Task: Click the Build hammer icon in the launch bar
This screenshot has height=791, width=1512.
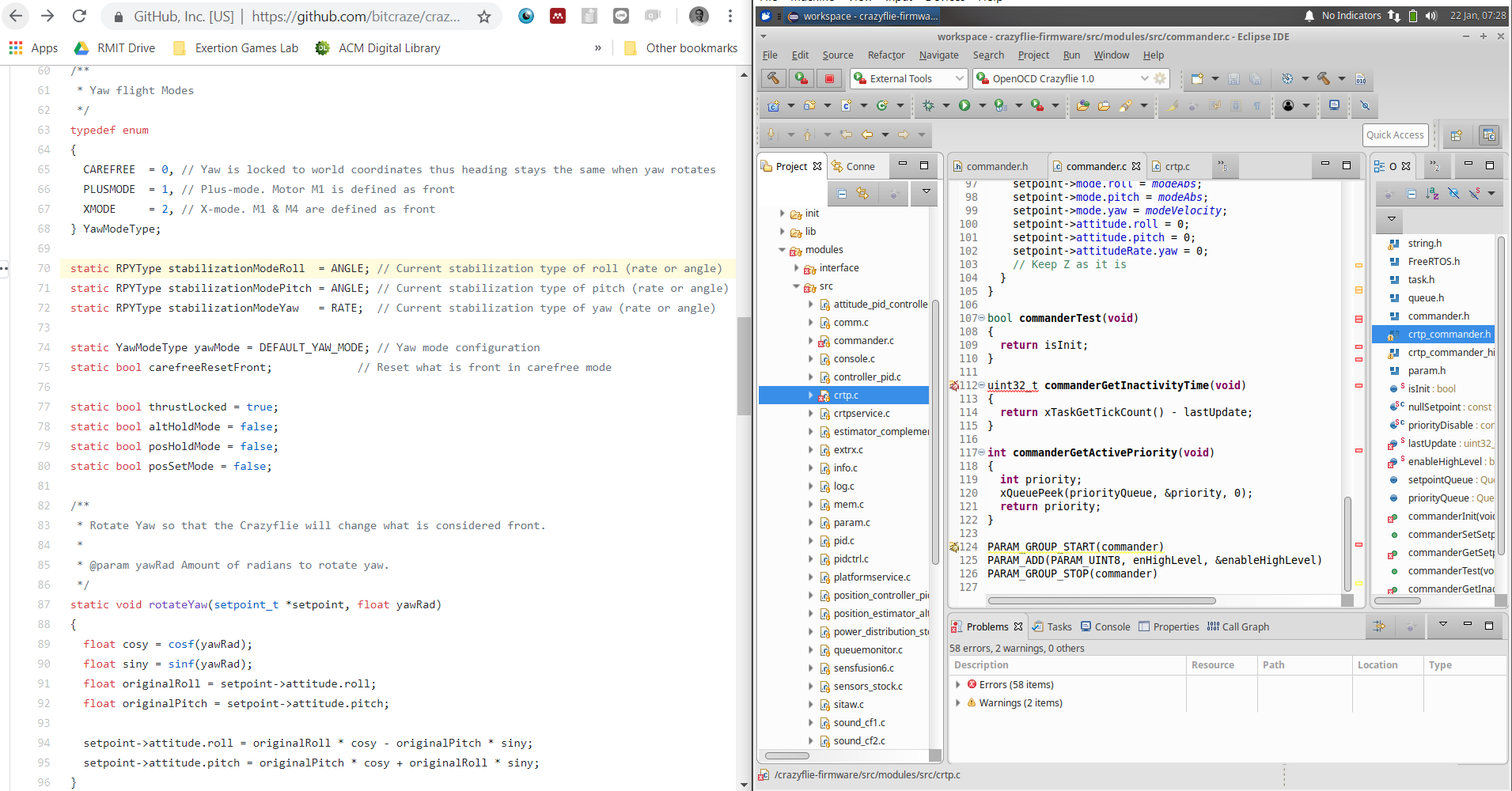Action: pyautogui.click(x=773, y=78)
